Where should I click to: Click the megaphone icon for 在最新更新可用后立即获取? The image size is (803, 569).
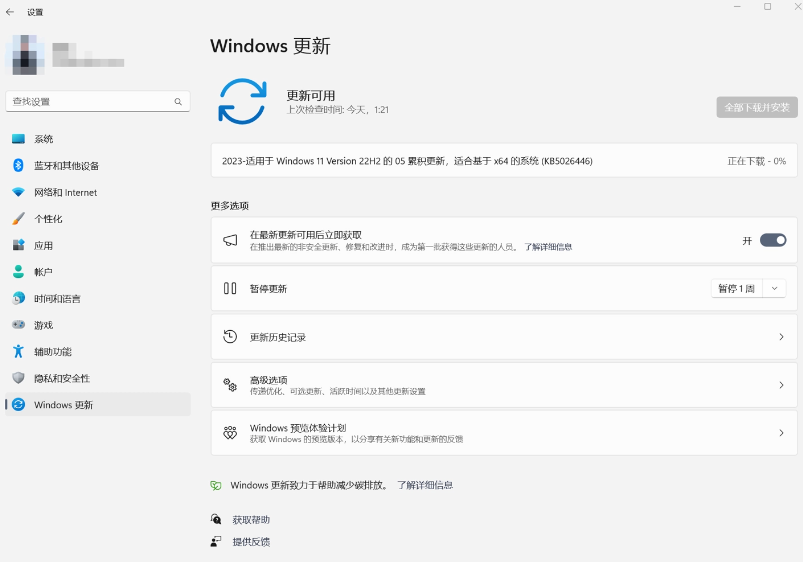click(230, 240)
